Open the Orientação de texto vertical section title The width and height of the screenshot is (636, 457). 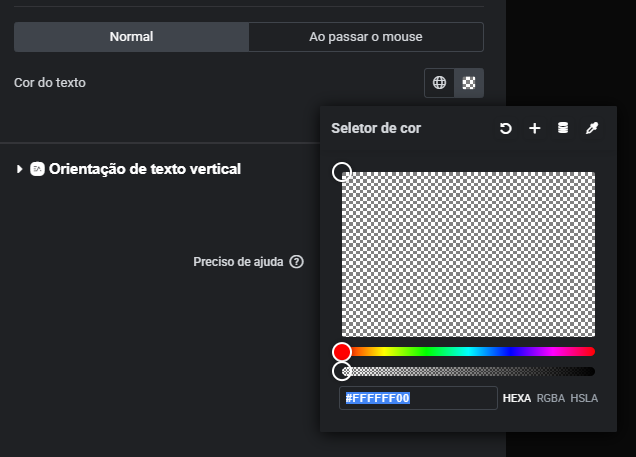144,169
